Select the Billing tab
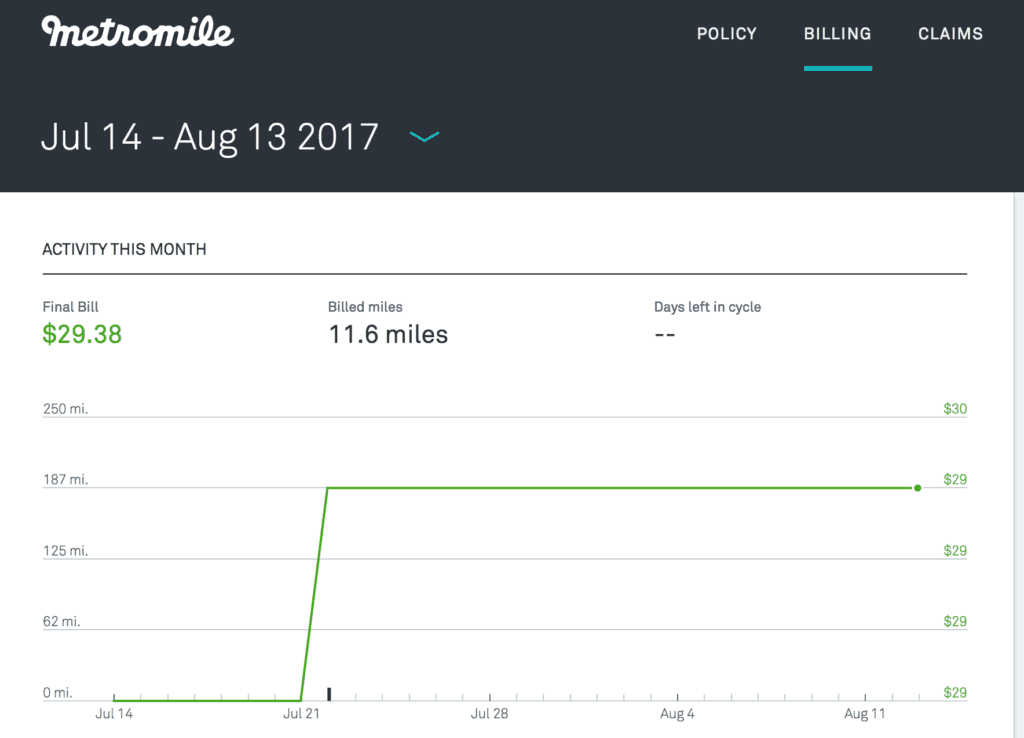The image size is (1024, 738). click(837, 34)
